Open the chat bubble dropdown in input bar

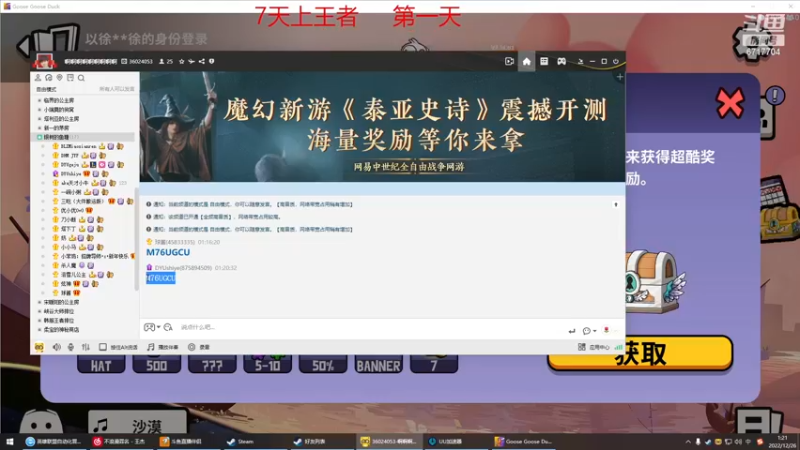(x=589, y=331)
